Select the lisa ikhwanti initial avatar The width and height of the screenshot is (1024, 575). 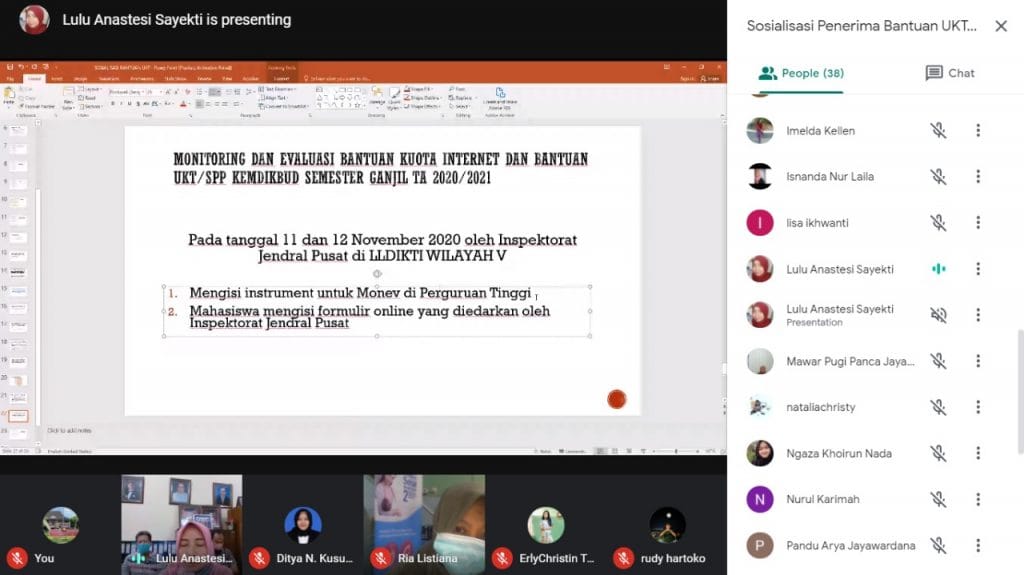(x=760, y=223)
